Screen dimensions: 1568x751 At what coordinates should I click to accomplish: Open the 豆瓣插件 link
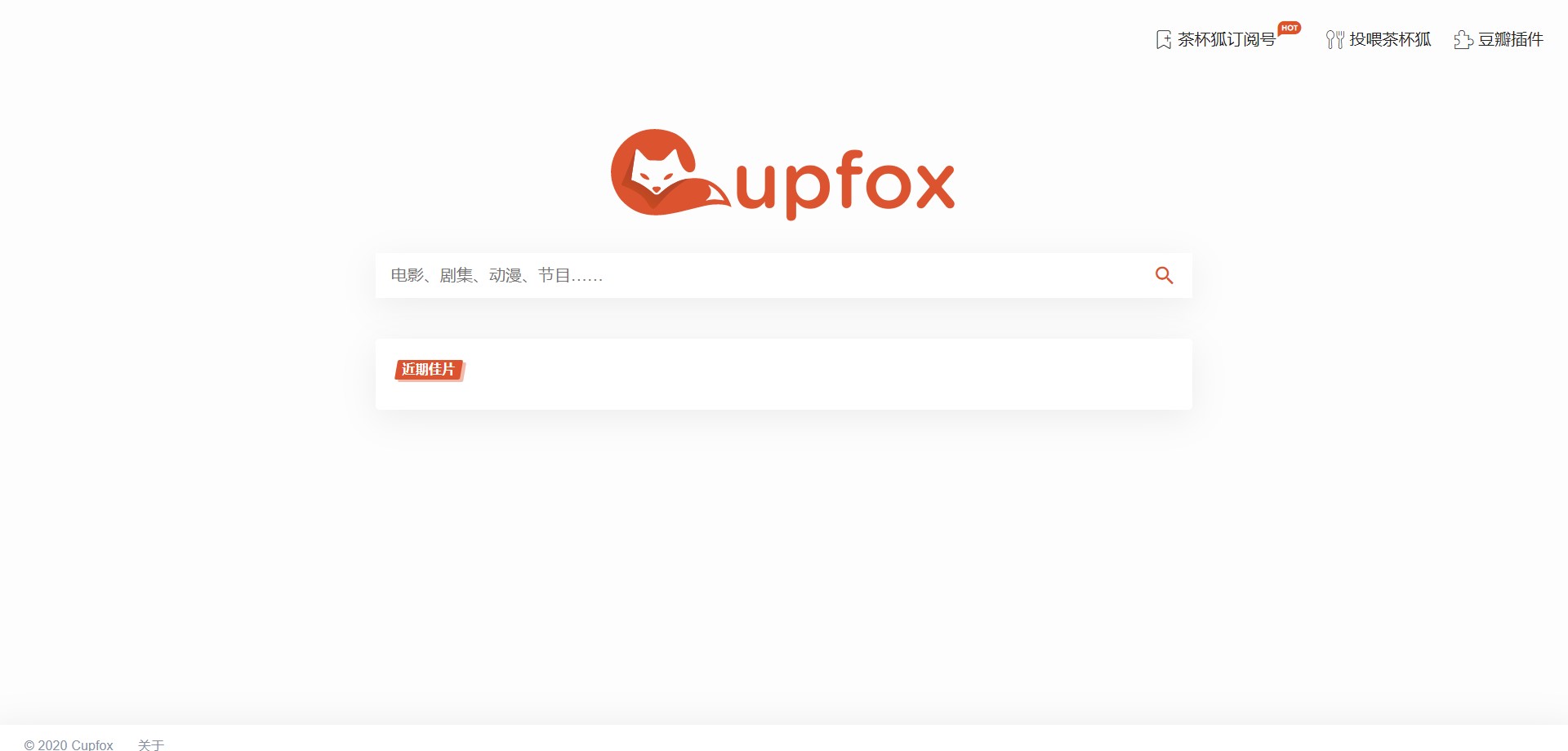[1510, 39]
